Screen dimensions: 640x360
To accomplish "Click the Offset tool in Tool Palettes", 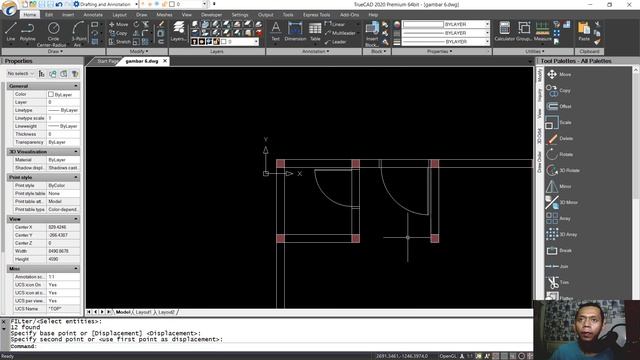I will 558,107.
